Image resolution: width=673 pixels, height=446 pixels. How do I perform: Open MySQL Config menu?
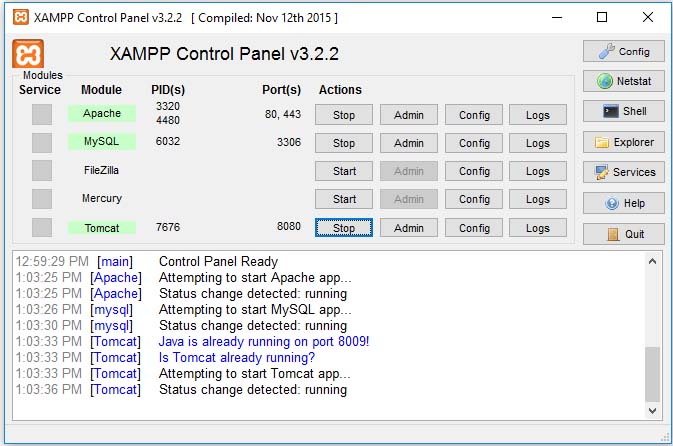tap(474, 143)
